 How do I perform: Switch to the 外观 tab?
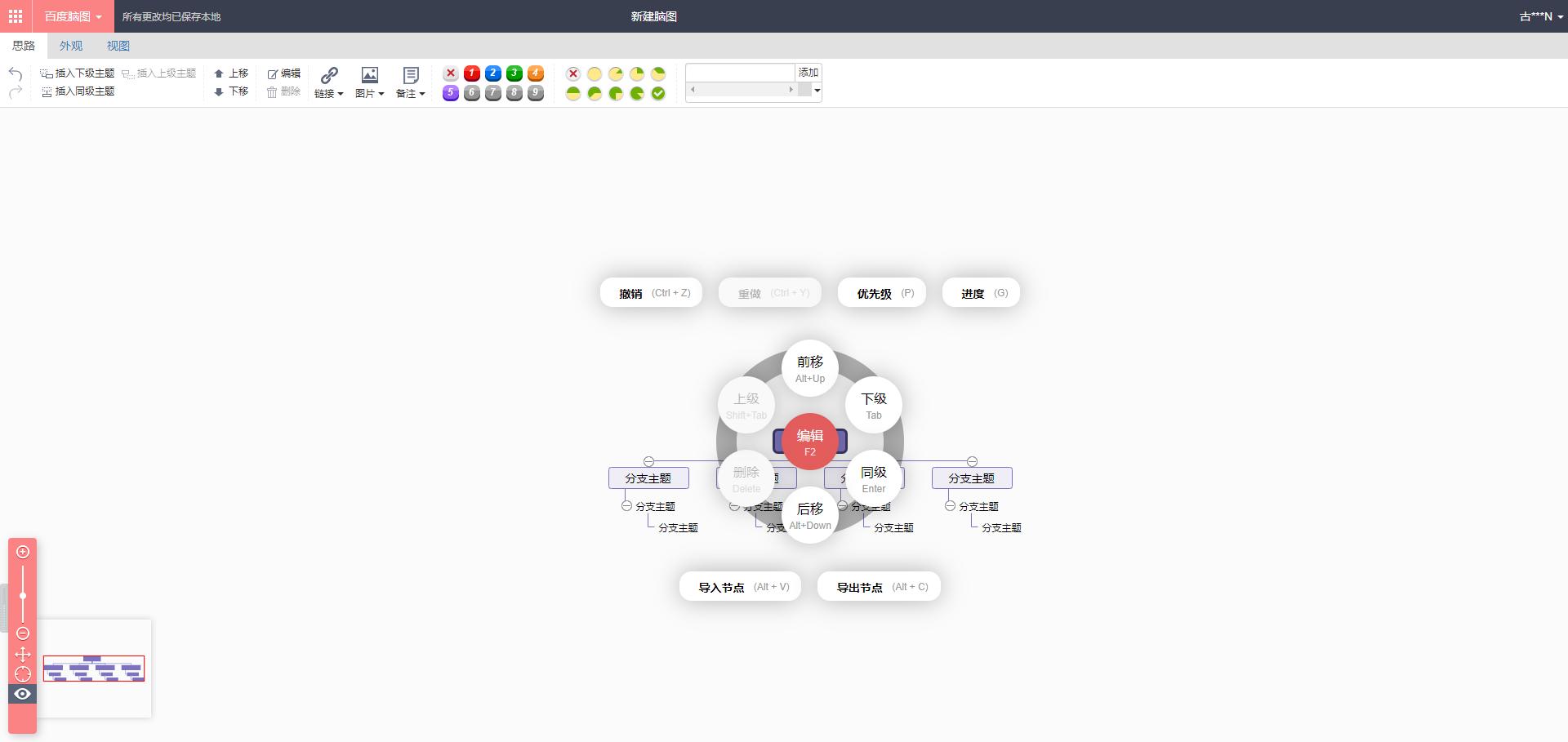tap(71, 46)
